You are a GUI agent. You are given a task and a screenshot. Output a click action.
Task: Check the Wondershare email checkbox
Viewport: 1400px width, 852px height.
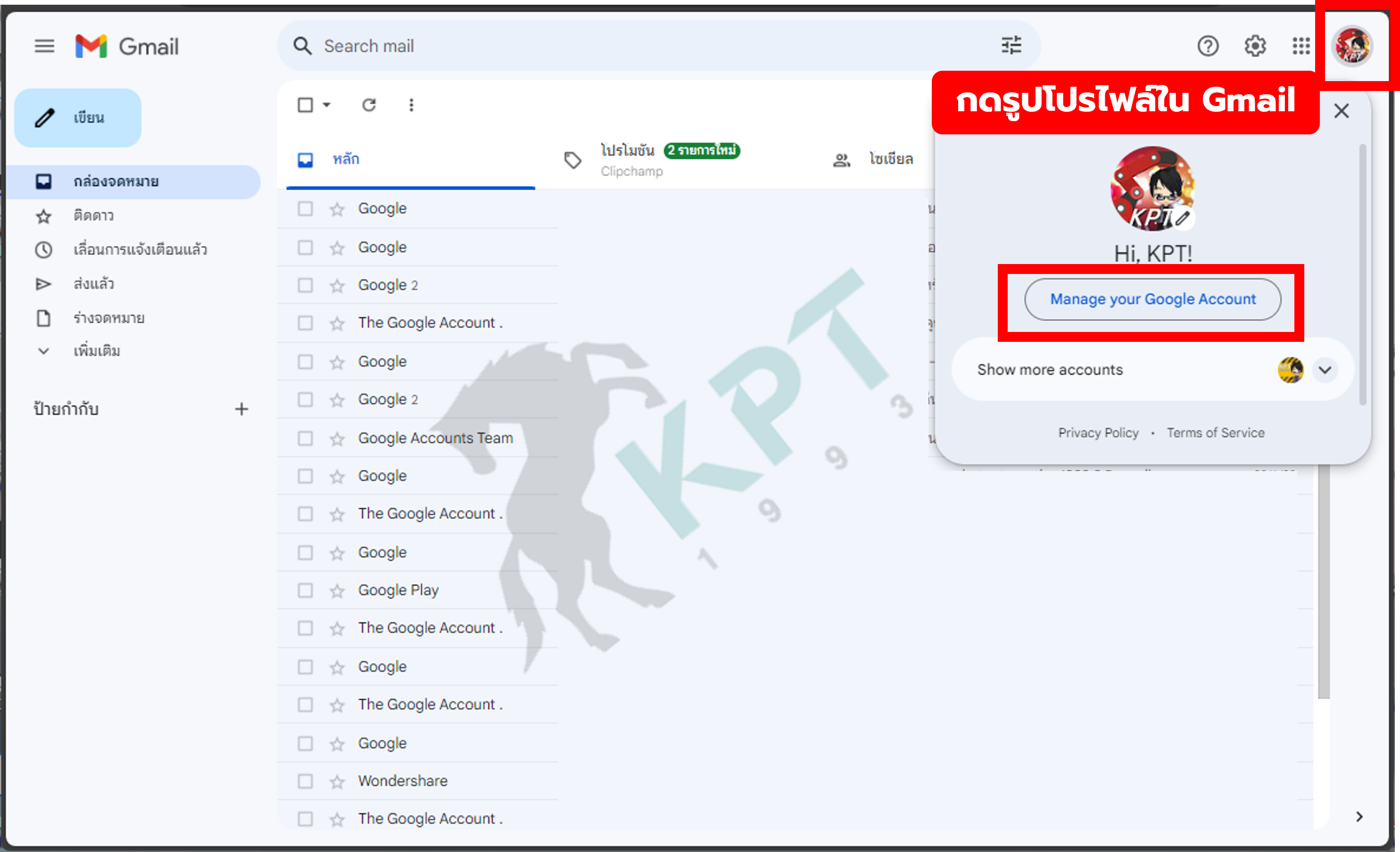[305, 782]
